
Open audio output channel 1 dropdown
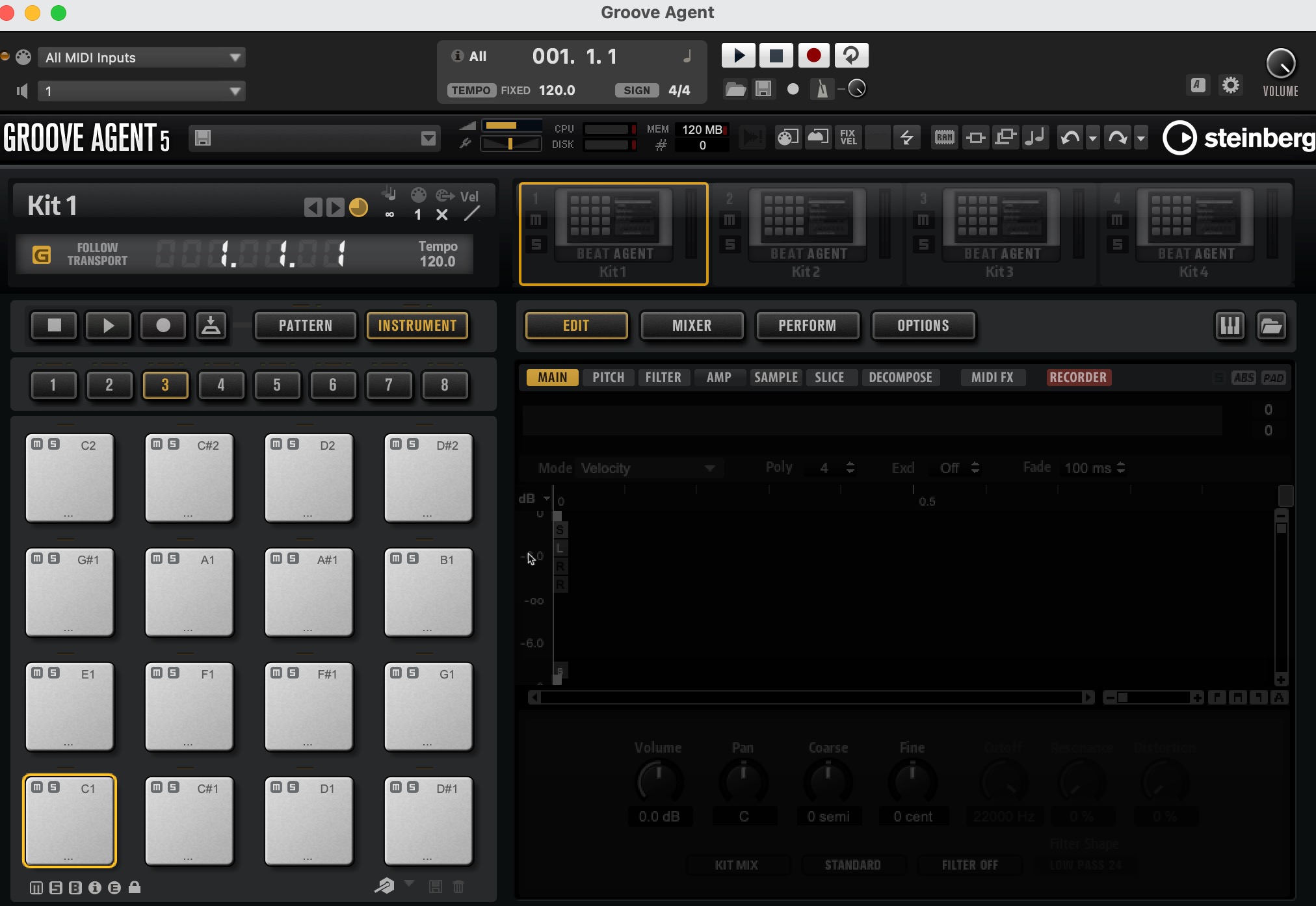pyautogui.click(x=142, y=91)
